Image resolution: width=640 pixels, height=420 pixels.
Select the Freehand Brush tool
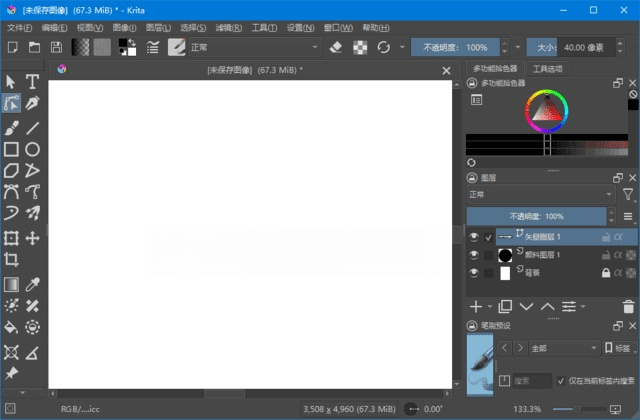coord(11,127)
